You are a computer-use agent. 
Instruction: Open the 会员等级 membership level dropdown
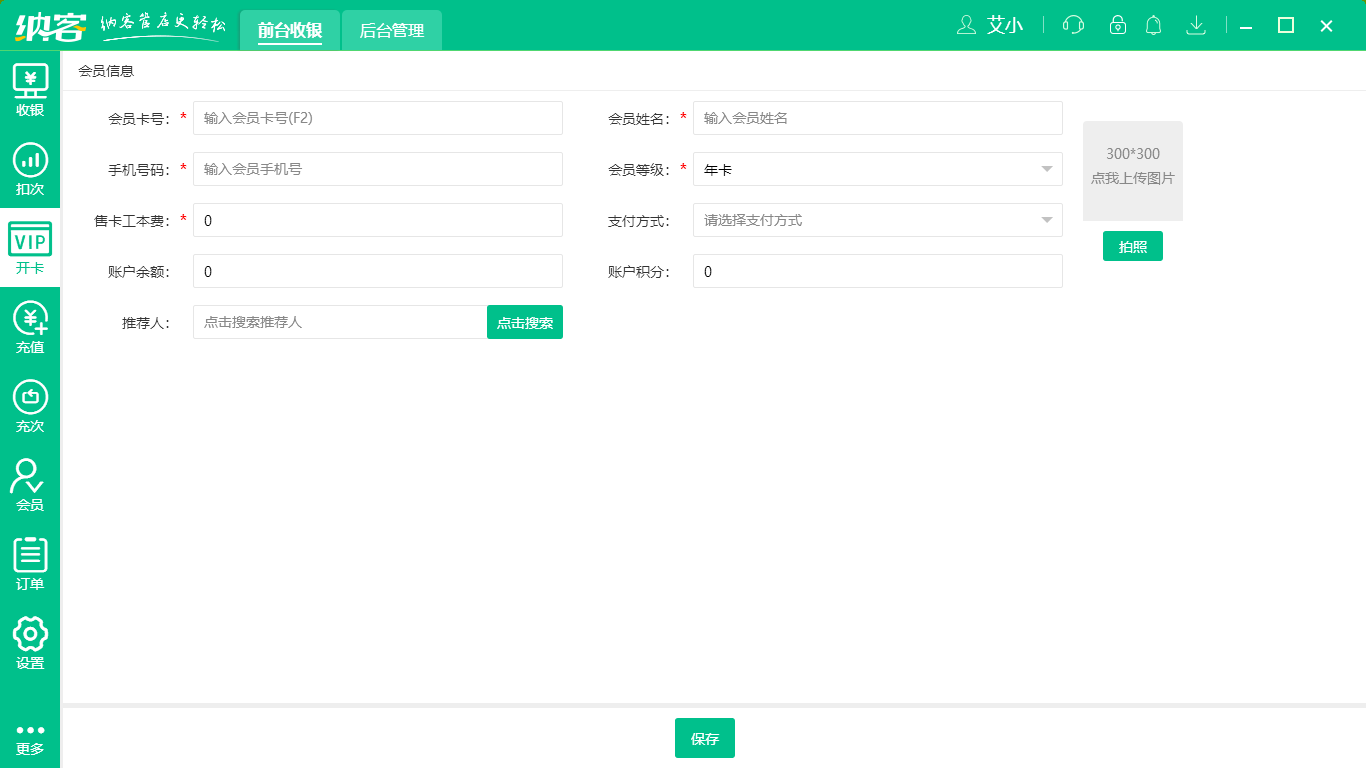[x=877, y=169]
